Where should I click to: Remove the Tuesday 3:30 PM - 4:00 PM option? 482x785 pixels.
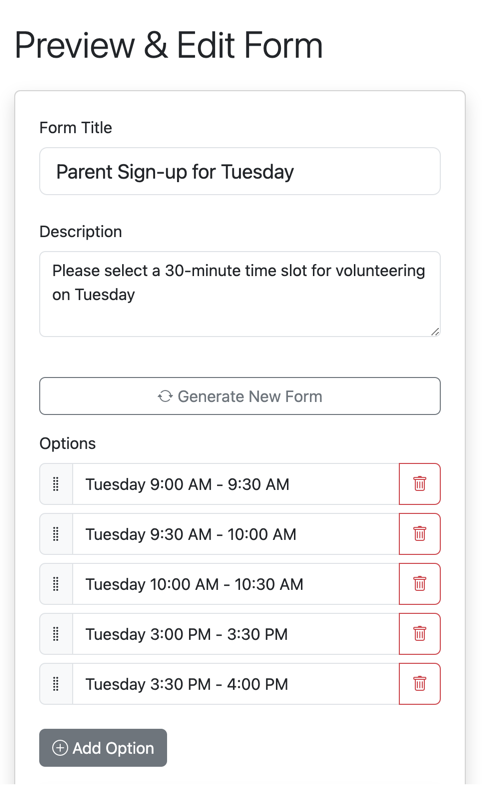click(419, 684)
